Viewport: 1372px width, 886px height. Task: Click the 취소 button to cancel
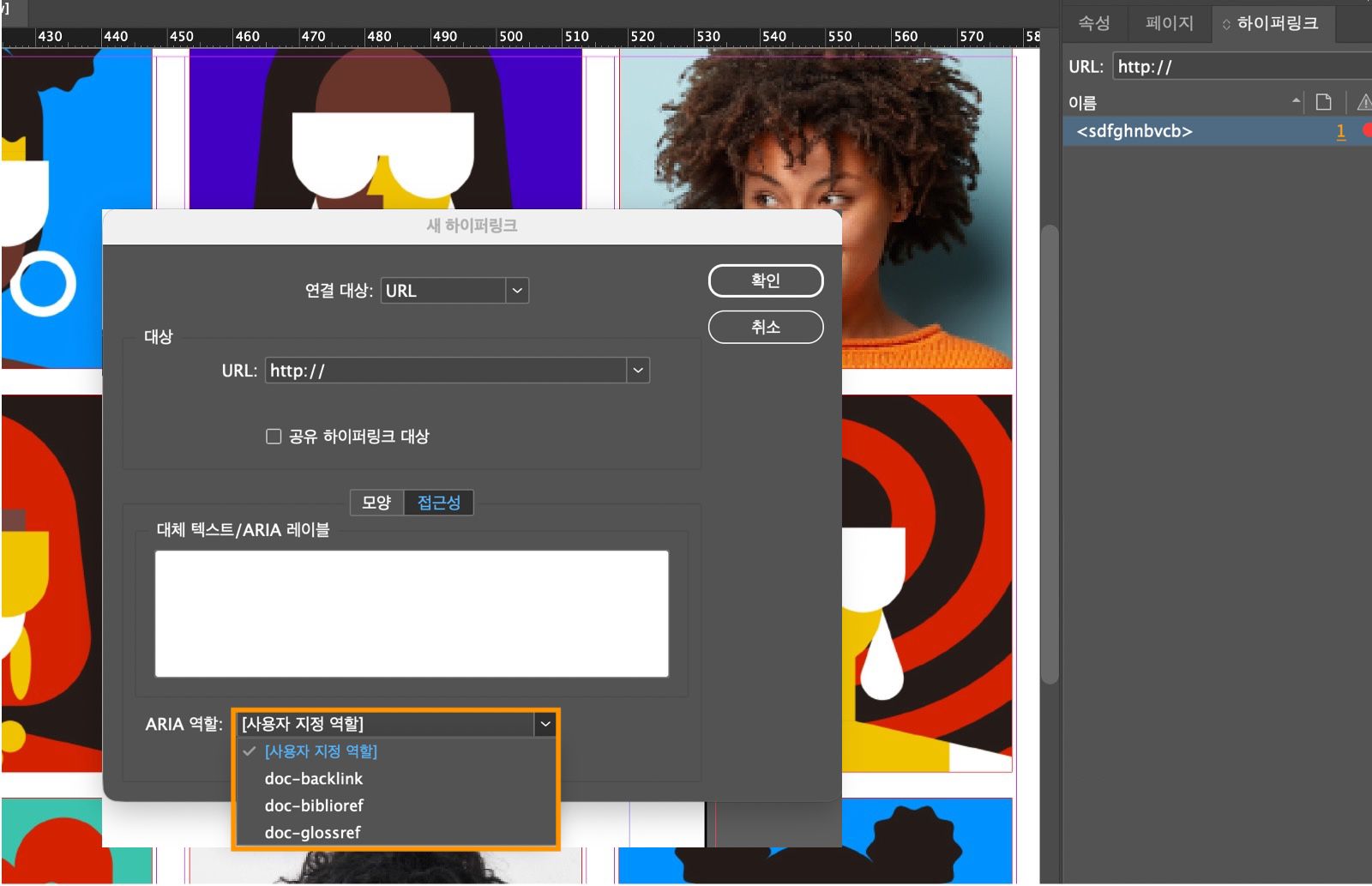click(x=764, y=327)
